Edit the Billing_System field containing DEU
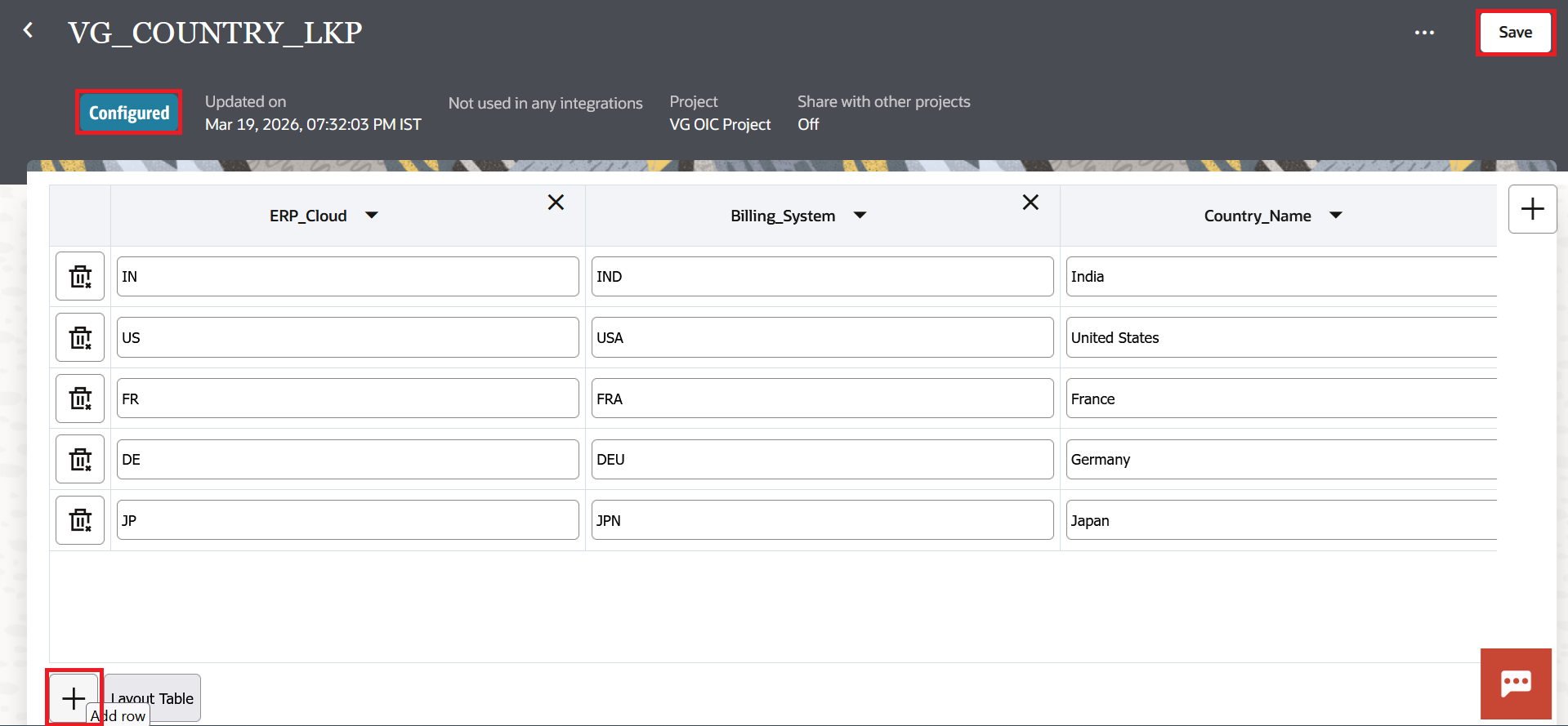Viewport: 1568px width, 726px height. point(822,459)
